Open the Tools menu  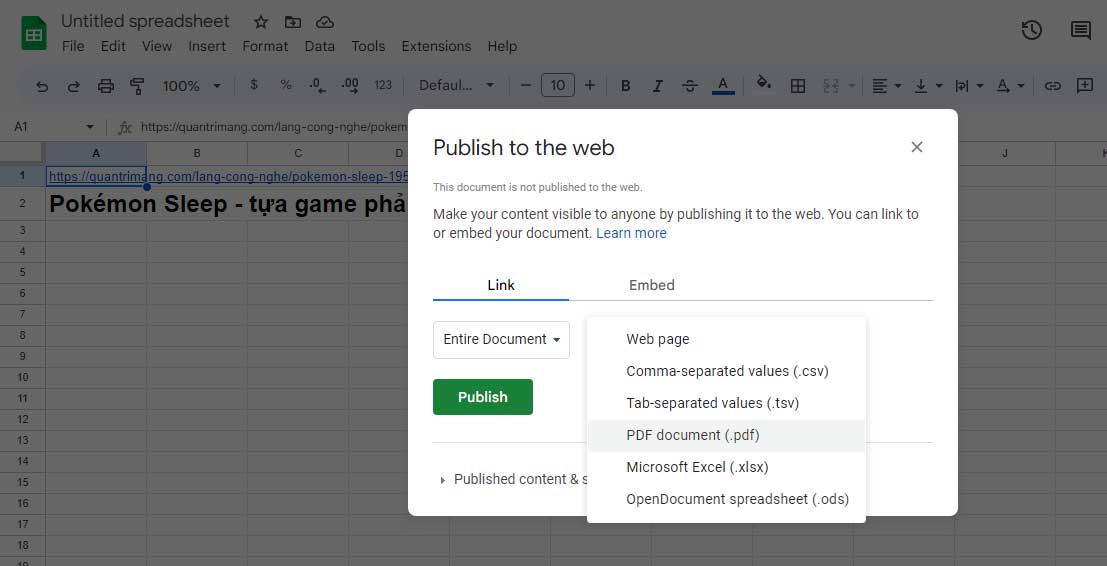(368, 47)
